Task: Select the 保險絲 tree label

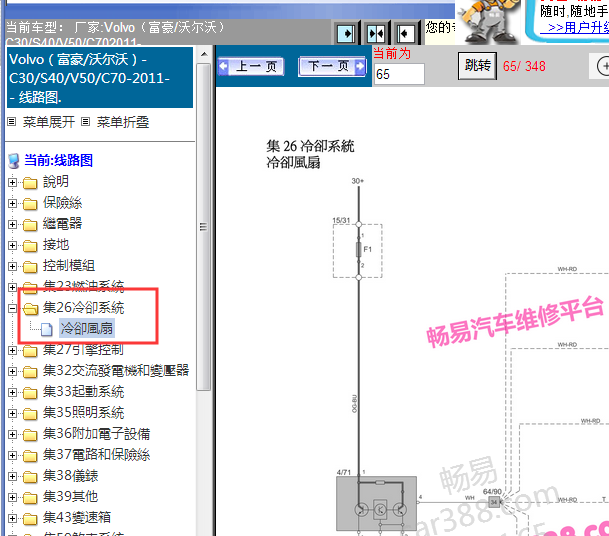Action: click(x=63, y=202)
